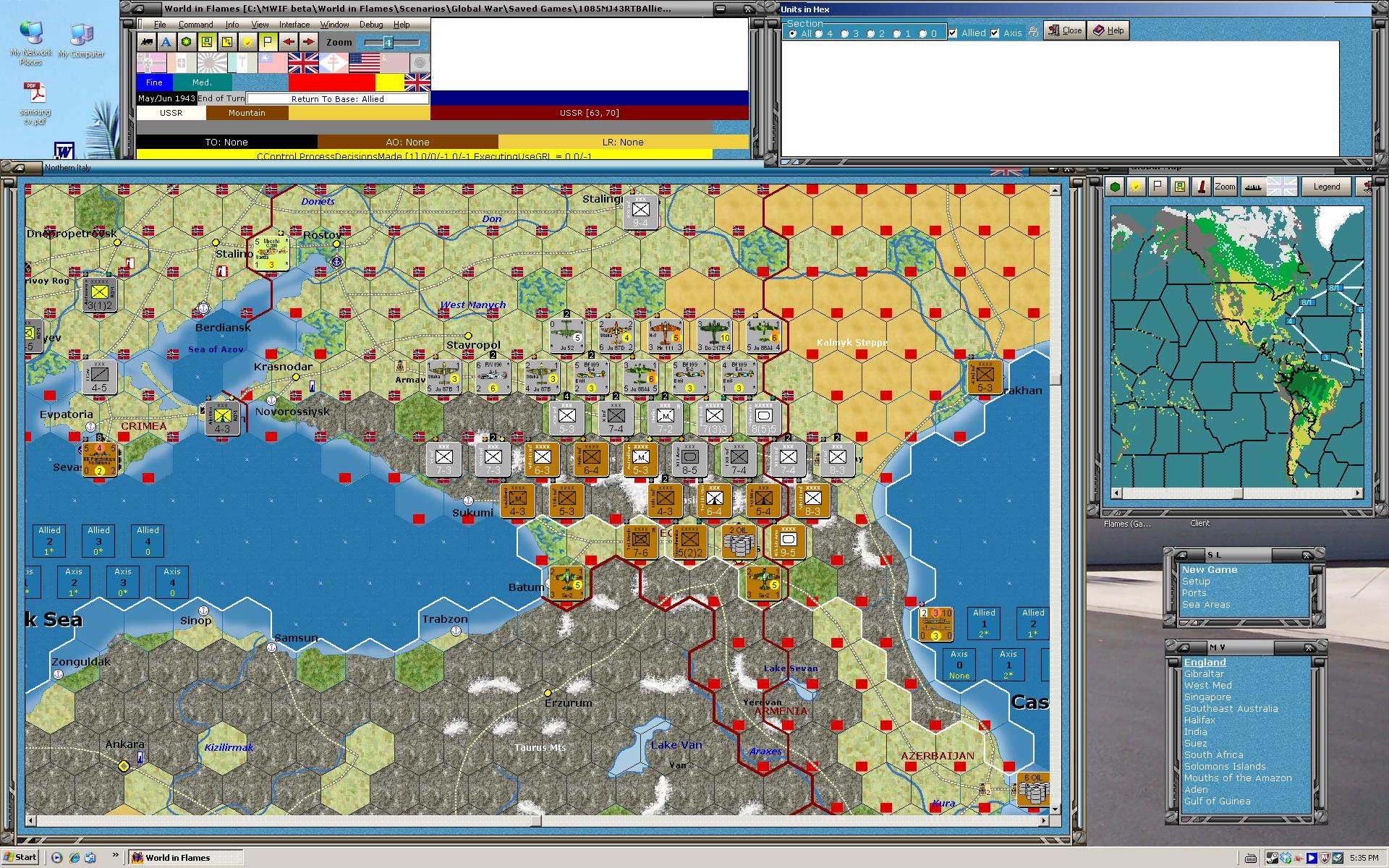The height and width of the screenshot is (868, 1389).
Task: Collapse the M V panel via its right chevron
Action: click(x=1308, y=647)
